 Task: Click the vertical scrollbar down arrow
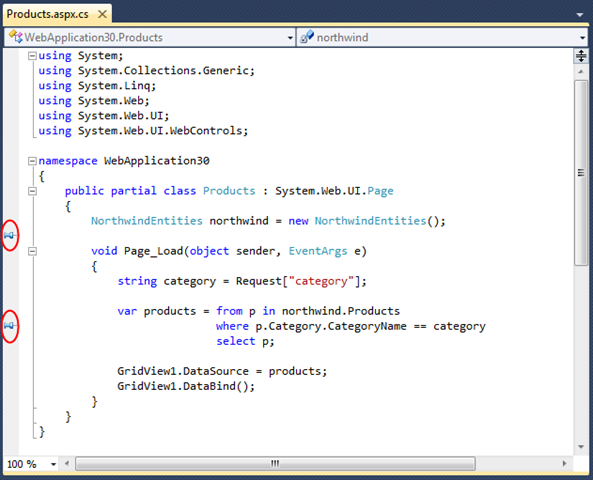coord(581,447)
